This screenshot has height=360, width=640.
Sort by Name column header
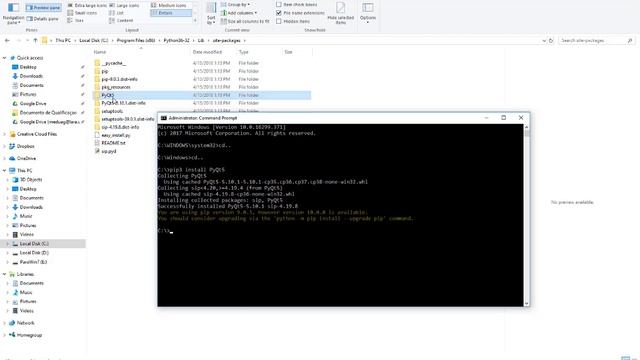141,52
